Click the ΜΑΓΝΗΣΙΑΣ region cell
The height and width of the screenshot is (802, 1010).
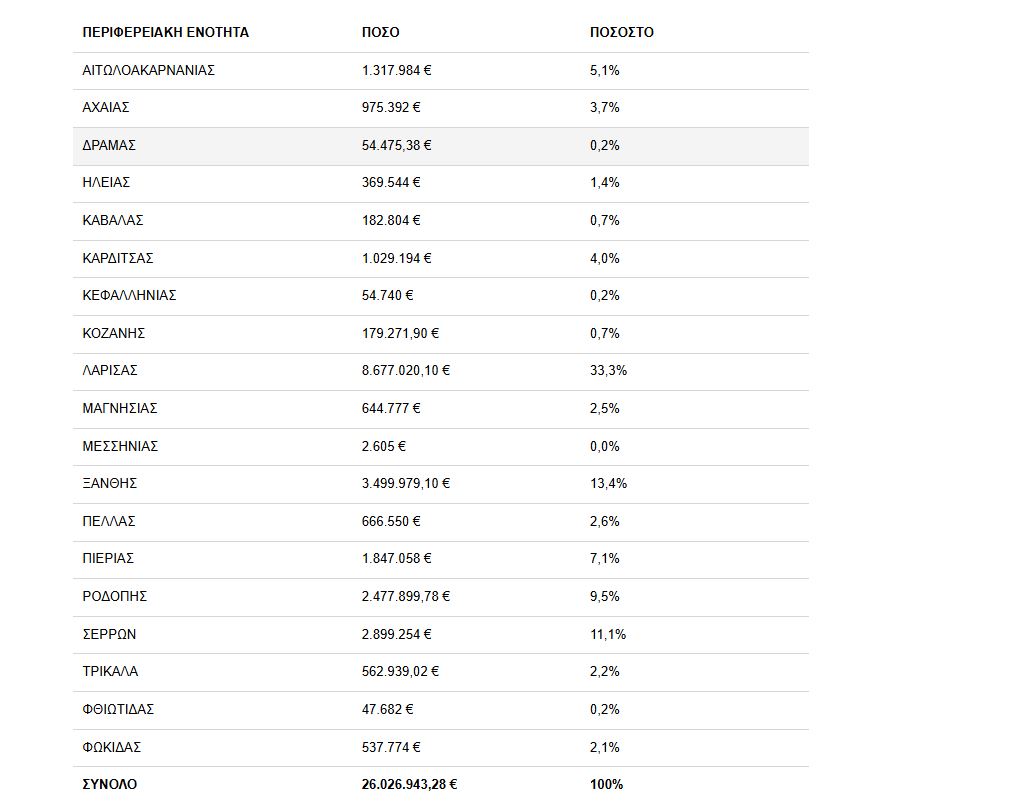(120, 408)
